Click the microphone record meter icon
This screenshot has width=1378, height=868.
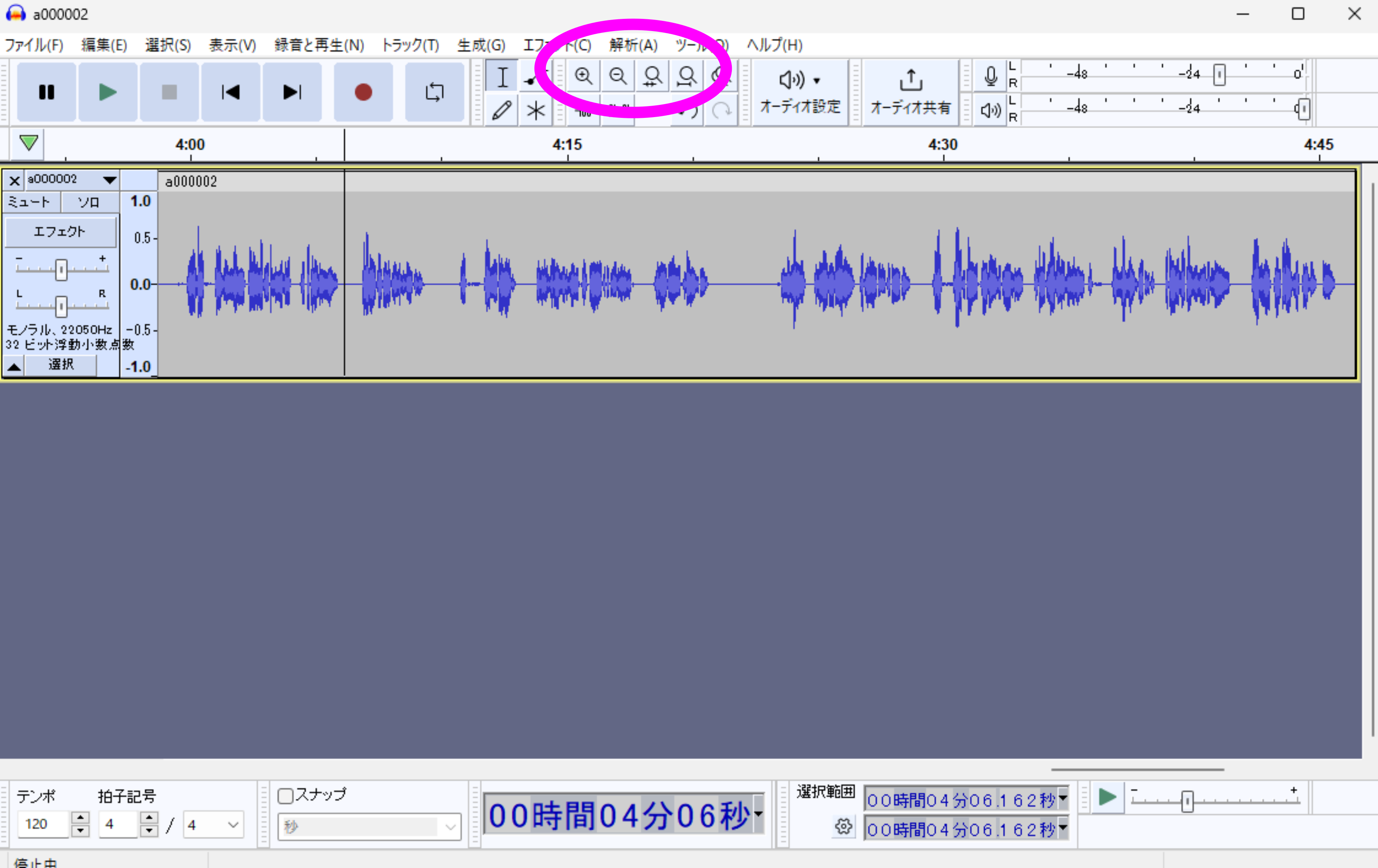tap(990, 76)
